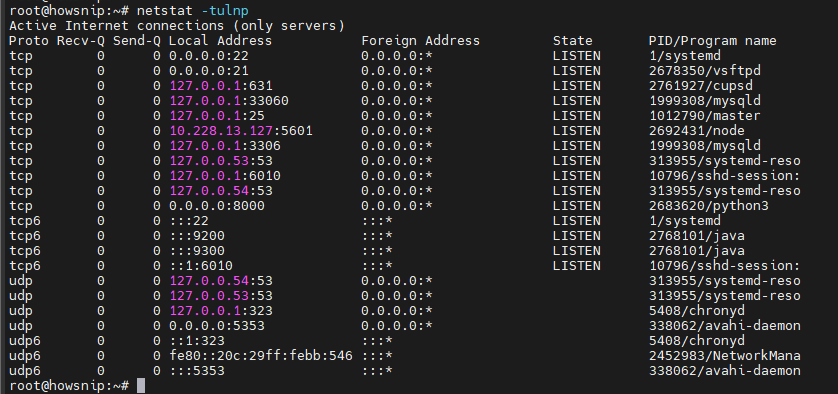
Task: Click 1999308/mysqld on the 33060 row
Action: [x=704, y=101]
